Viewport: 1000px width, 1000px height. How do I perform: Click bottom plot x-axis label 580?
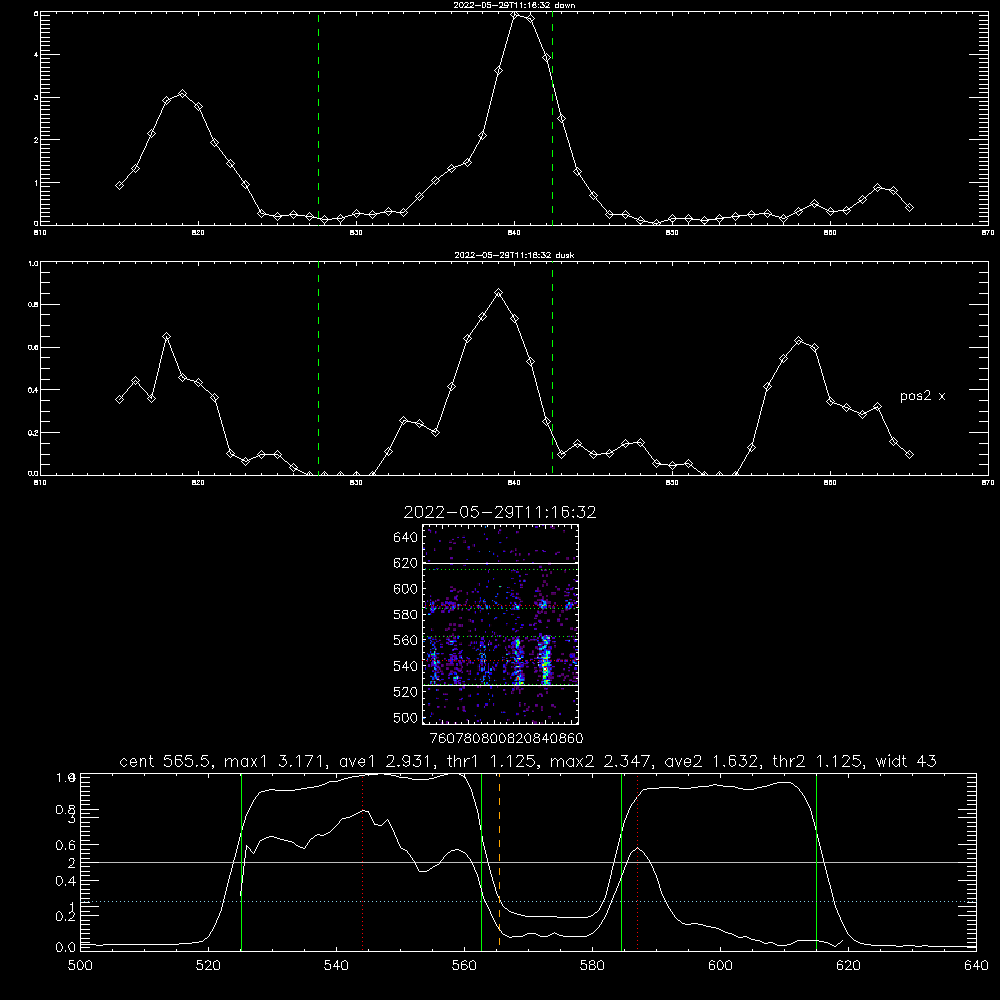(x=592, y=966)
